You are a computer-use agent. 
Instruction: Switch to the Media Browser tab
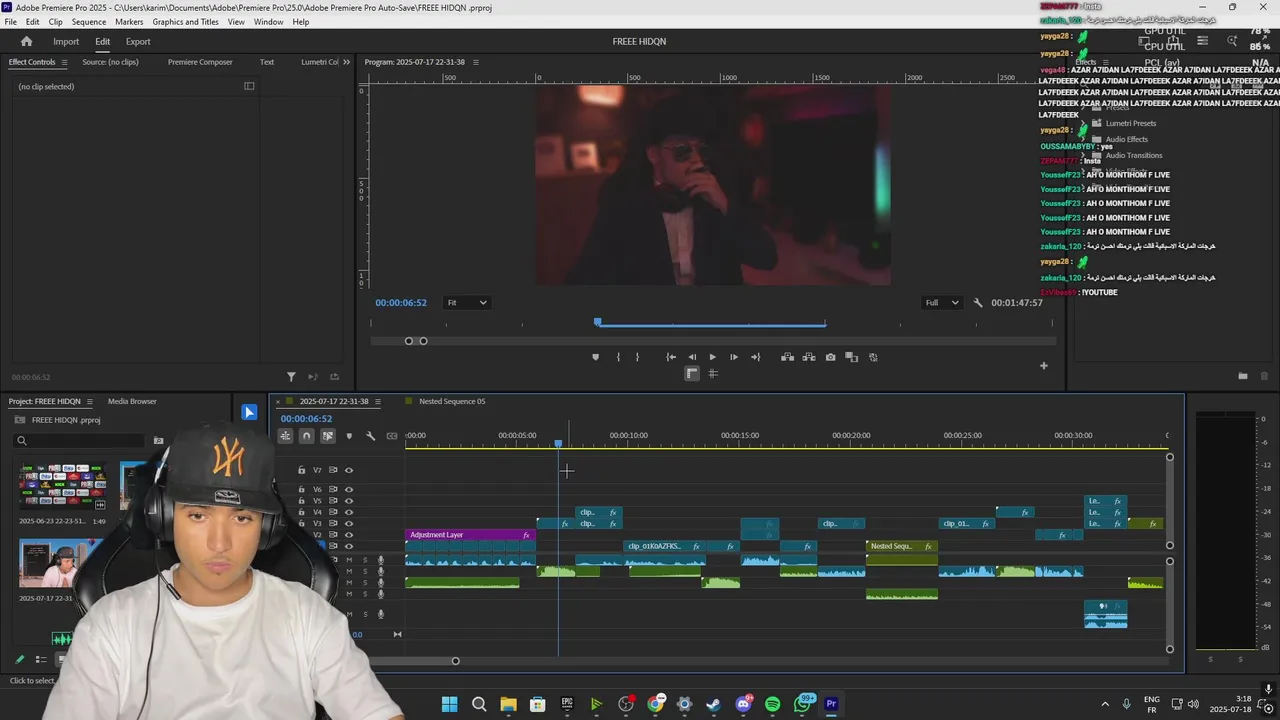pos(132,401)
